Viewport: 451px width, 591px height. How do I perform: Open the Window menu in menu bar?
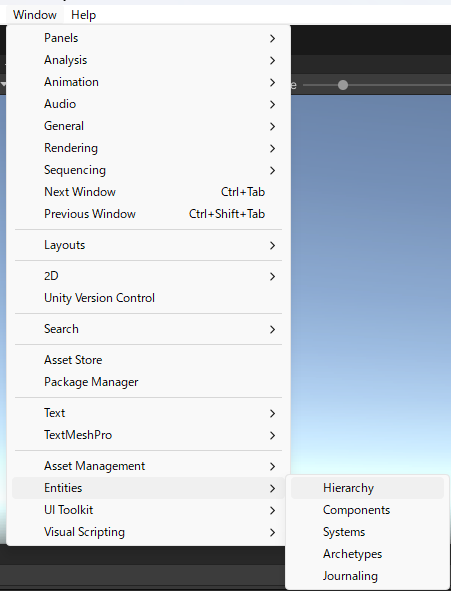coord(35,15)
